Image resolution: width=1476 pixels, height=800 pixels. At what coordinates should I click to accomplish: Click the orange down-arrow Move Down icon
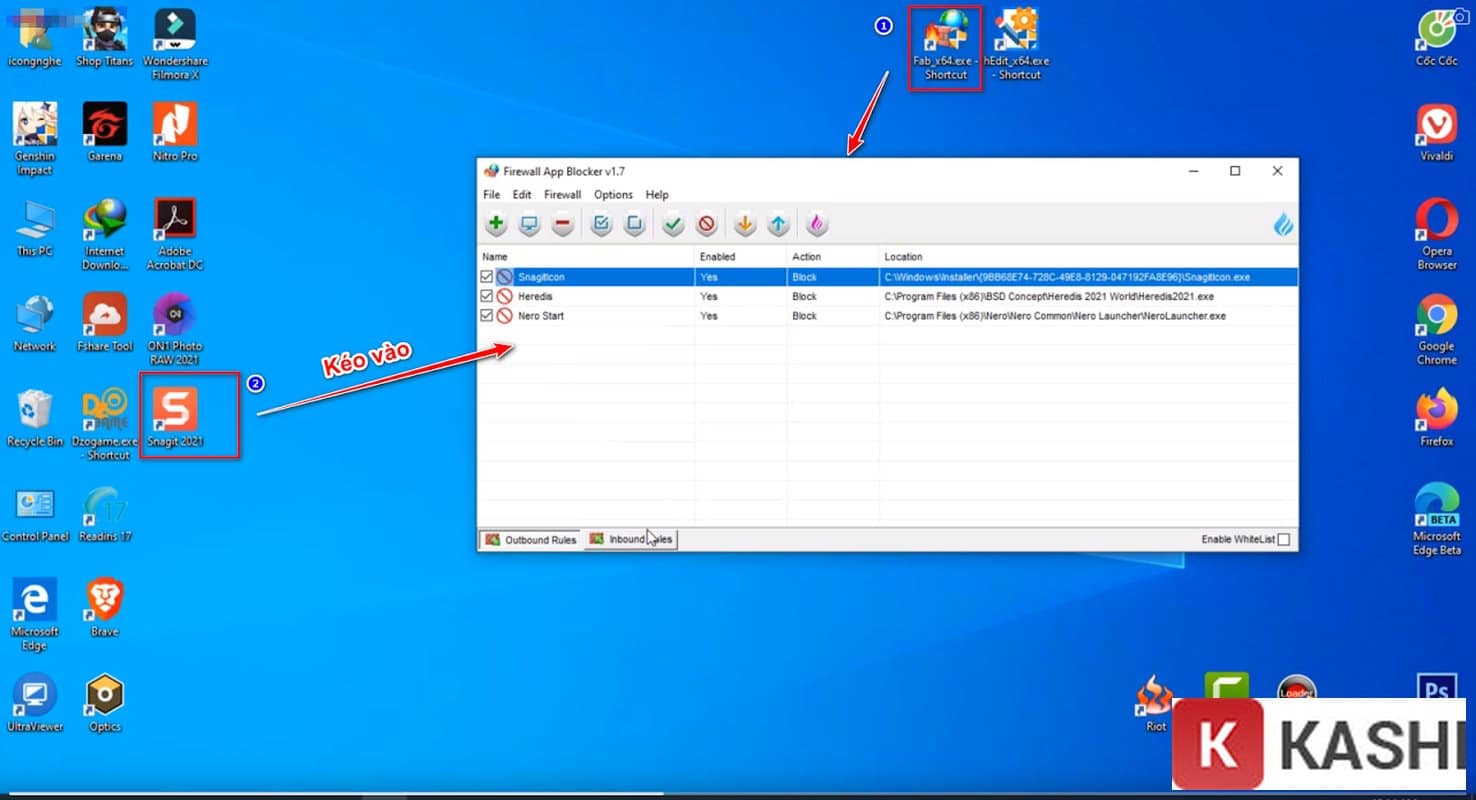coord(744,224)
